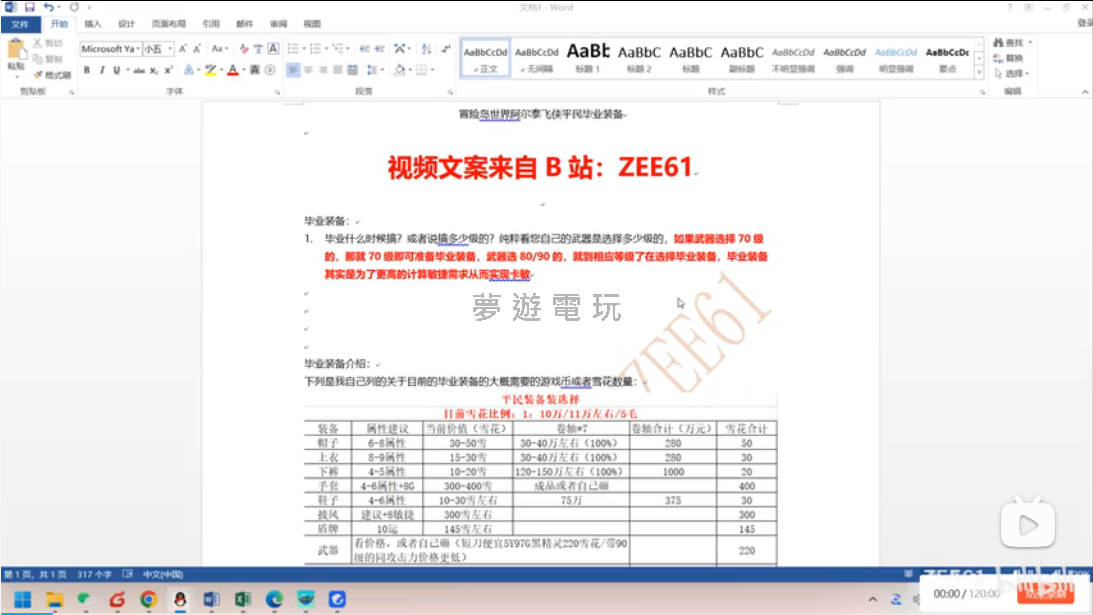Click Replace (替换) in the editing group
This screenshot has height=615, width=1093.
1009,58
